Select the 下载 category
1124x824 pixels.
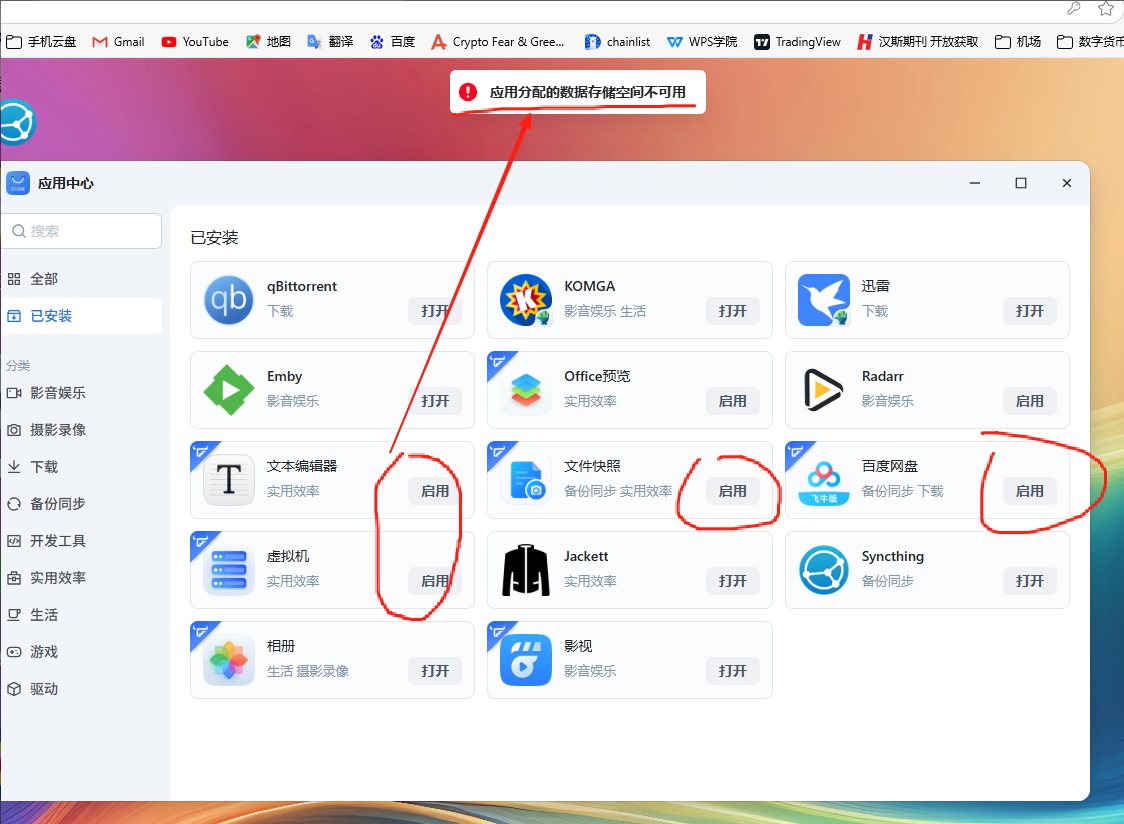pos(81,467)
